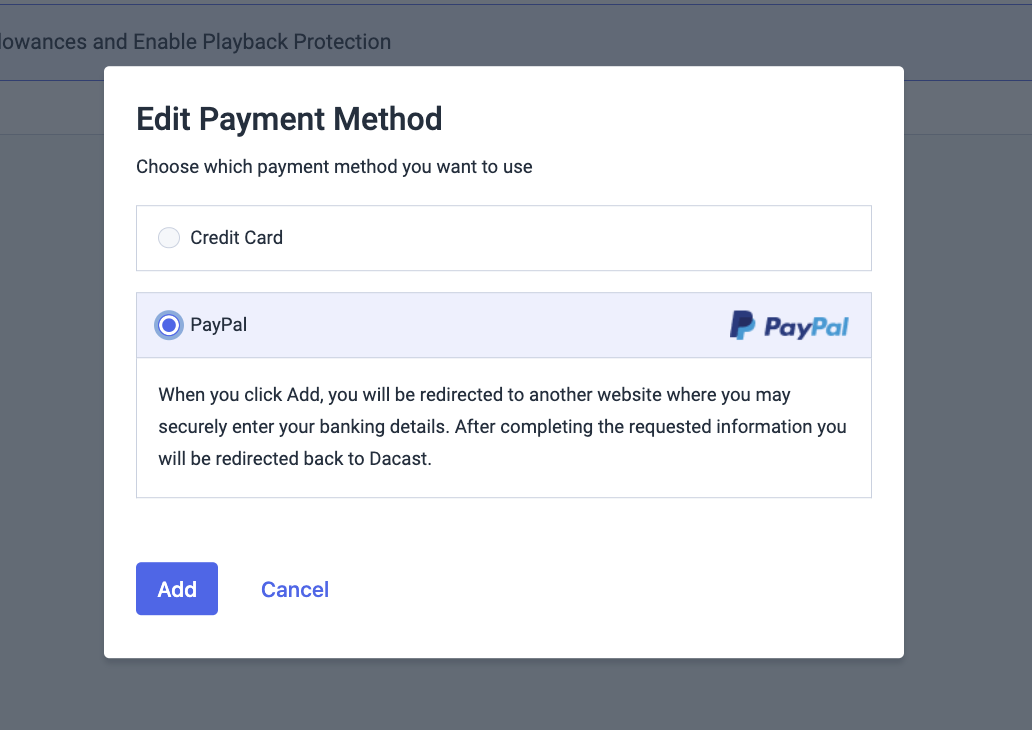Dismiss the dialog with the Cancel link
1032x730 pixels.
[x=295, y=589]
